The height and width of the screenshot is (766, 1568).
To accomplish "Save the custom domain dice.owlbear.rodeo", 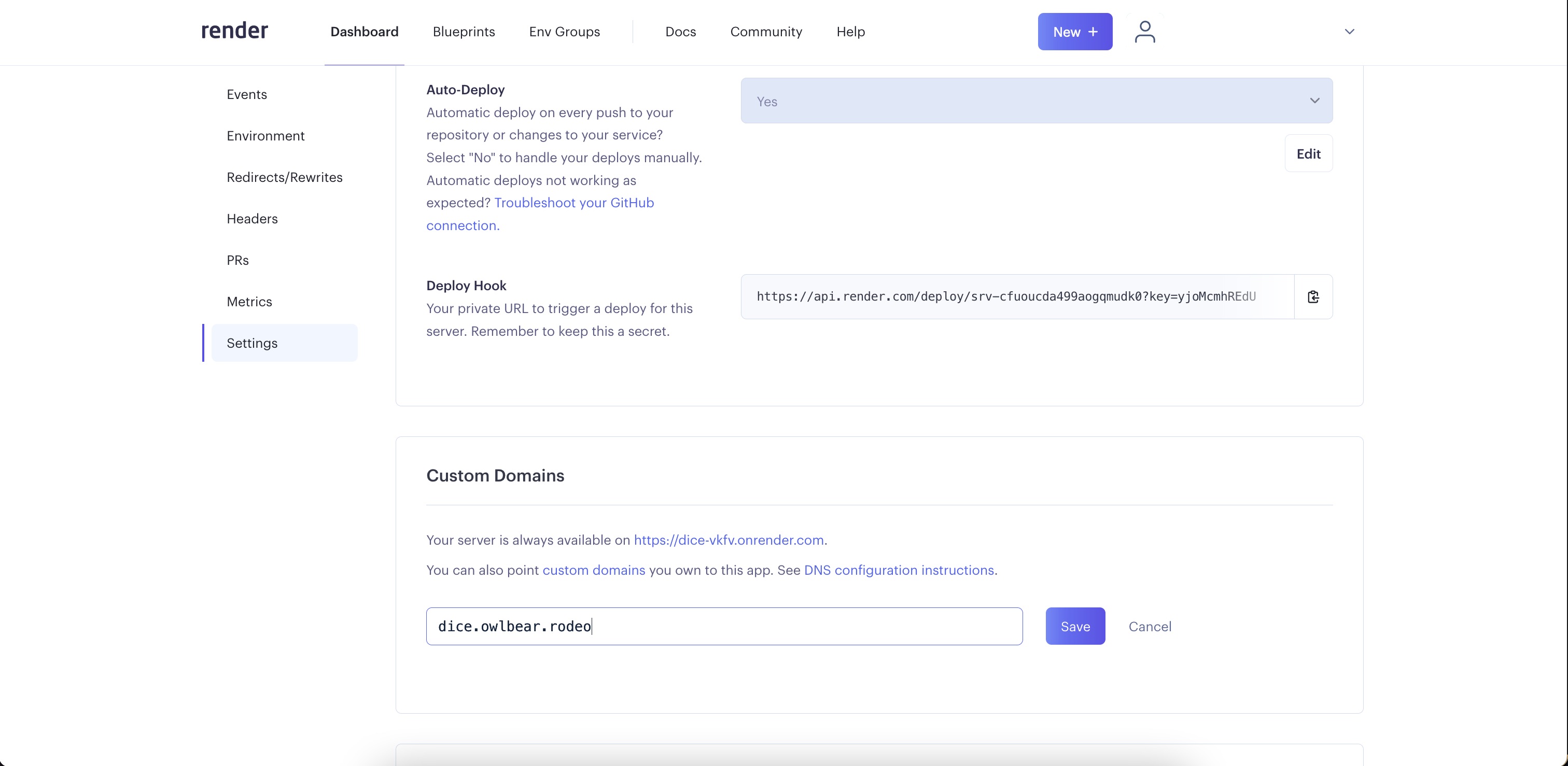I will pyautogui.click(x=1075, y=626).
